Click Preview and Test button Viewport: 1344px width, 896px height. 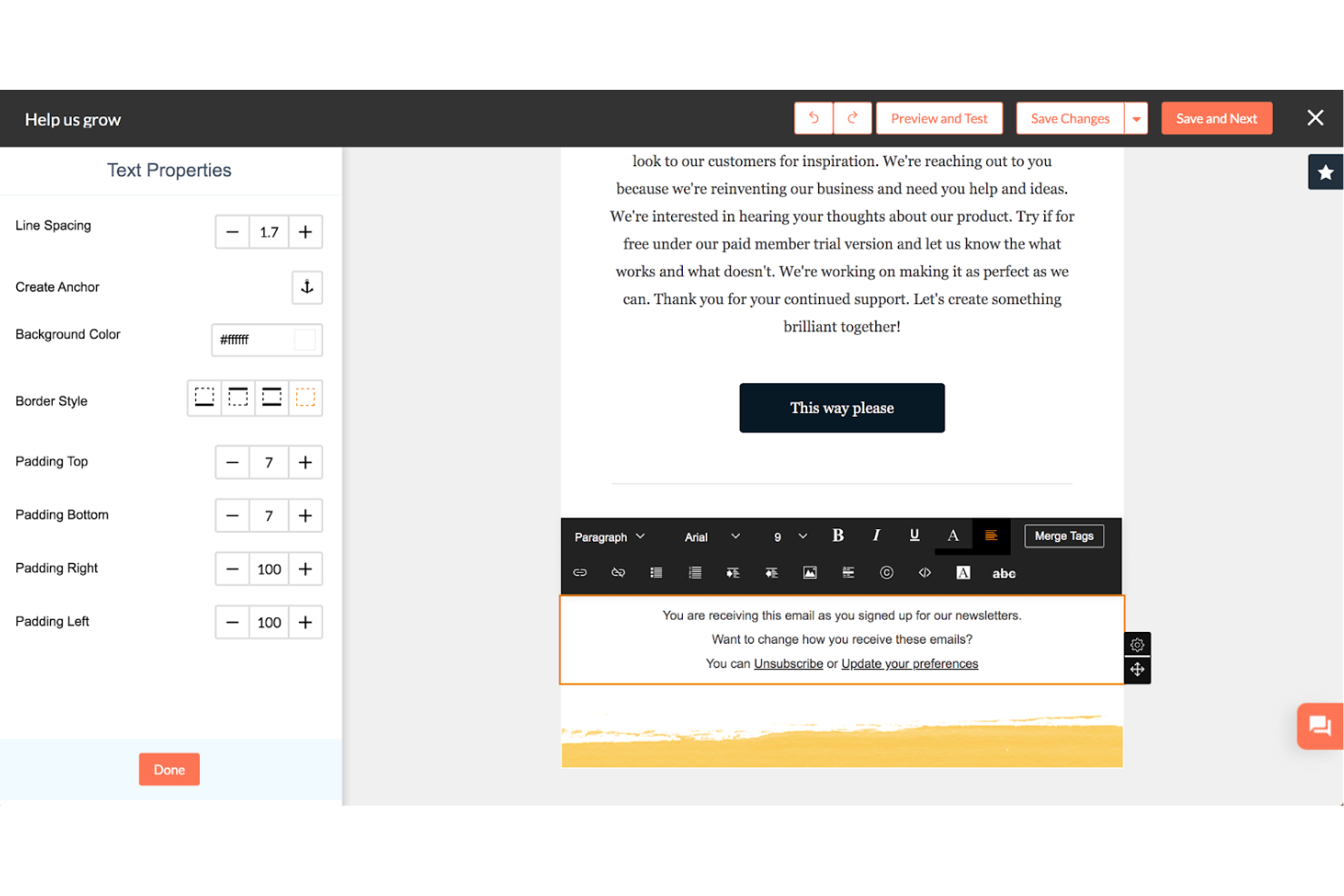(939, 118)
